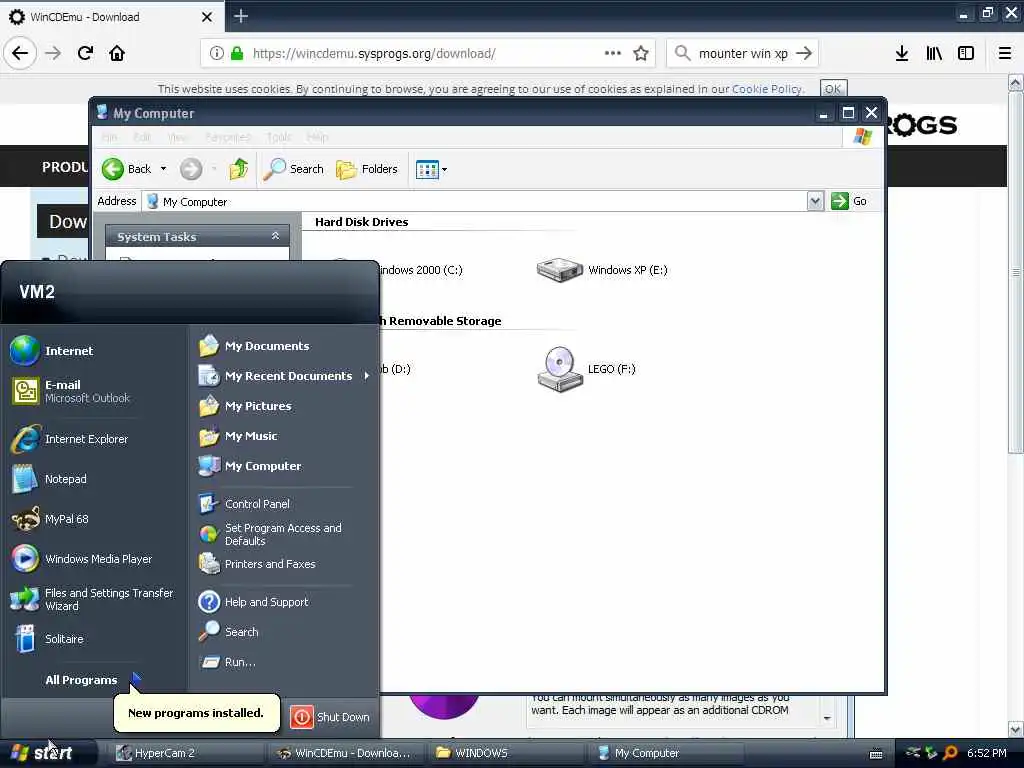The height and width of the screenshot is (768, 1024).
Task: Open Back history dropdown arrow
Action: point(163,169)
